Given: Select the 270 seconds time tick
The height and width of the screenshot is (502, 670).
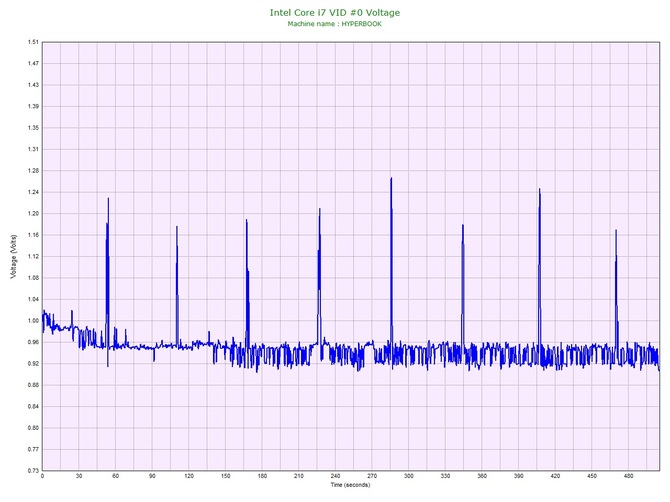Looking at the screenshot, I should pyautogui.click(x=372, y=476).
